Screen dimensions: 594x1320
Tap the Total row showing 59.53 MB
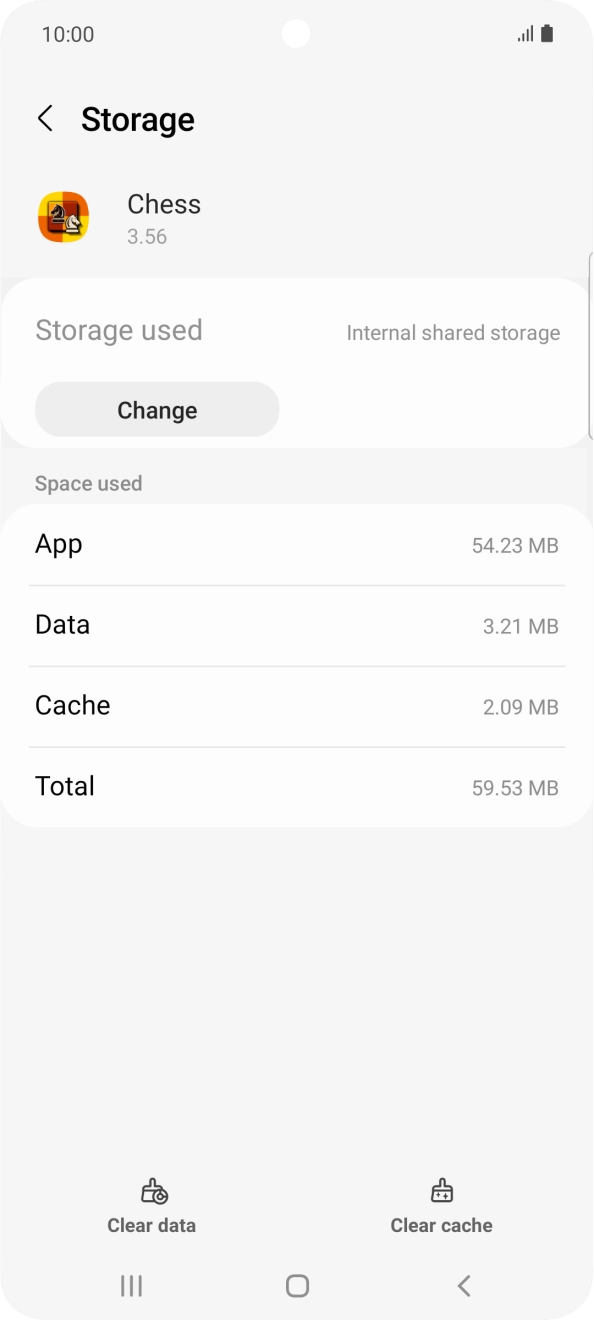[x=297, y=787]
